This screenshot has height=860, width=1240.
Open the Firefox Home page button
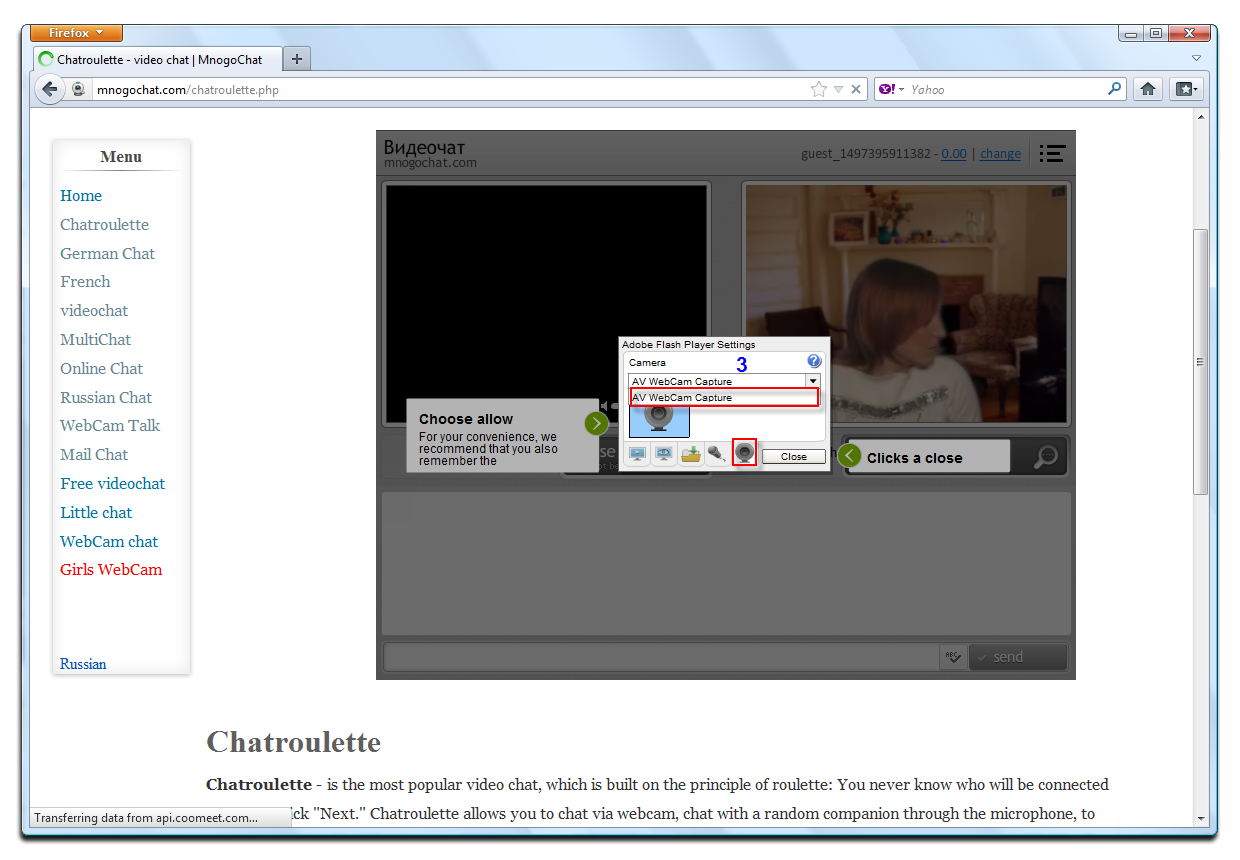tap(1148, 89)
